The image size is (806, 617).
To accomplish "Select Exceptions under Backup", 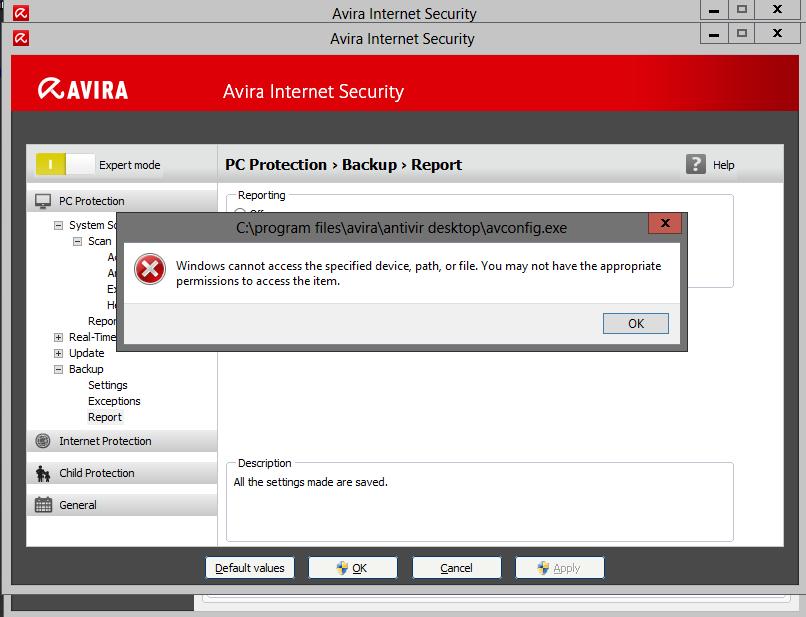I will pyautogui.click(x=114, y=401).
